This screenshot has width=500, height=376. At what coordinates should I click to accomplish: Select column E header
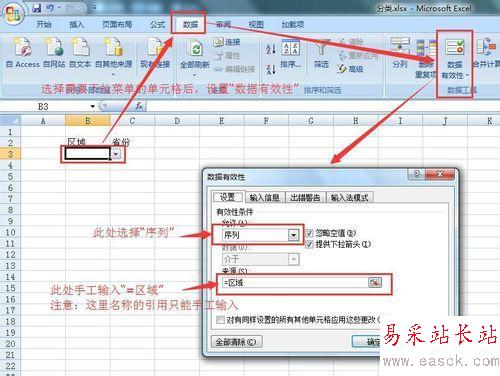pyautogui.click(x=222, y=121)
